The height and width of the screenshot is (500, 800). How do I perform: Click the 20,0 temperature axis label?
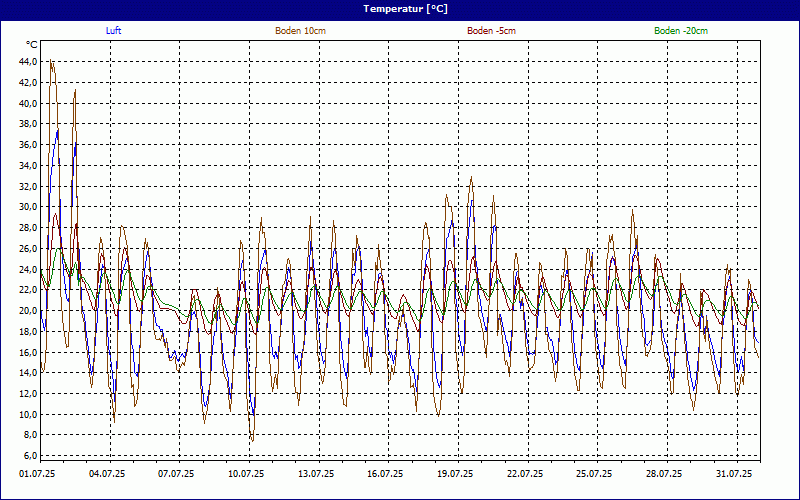(x=27, y=311)
